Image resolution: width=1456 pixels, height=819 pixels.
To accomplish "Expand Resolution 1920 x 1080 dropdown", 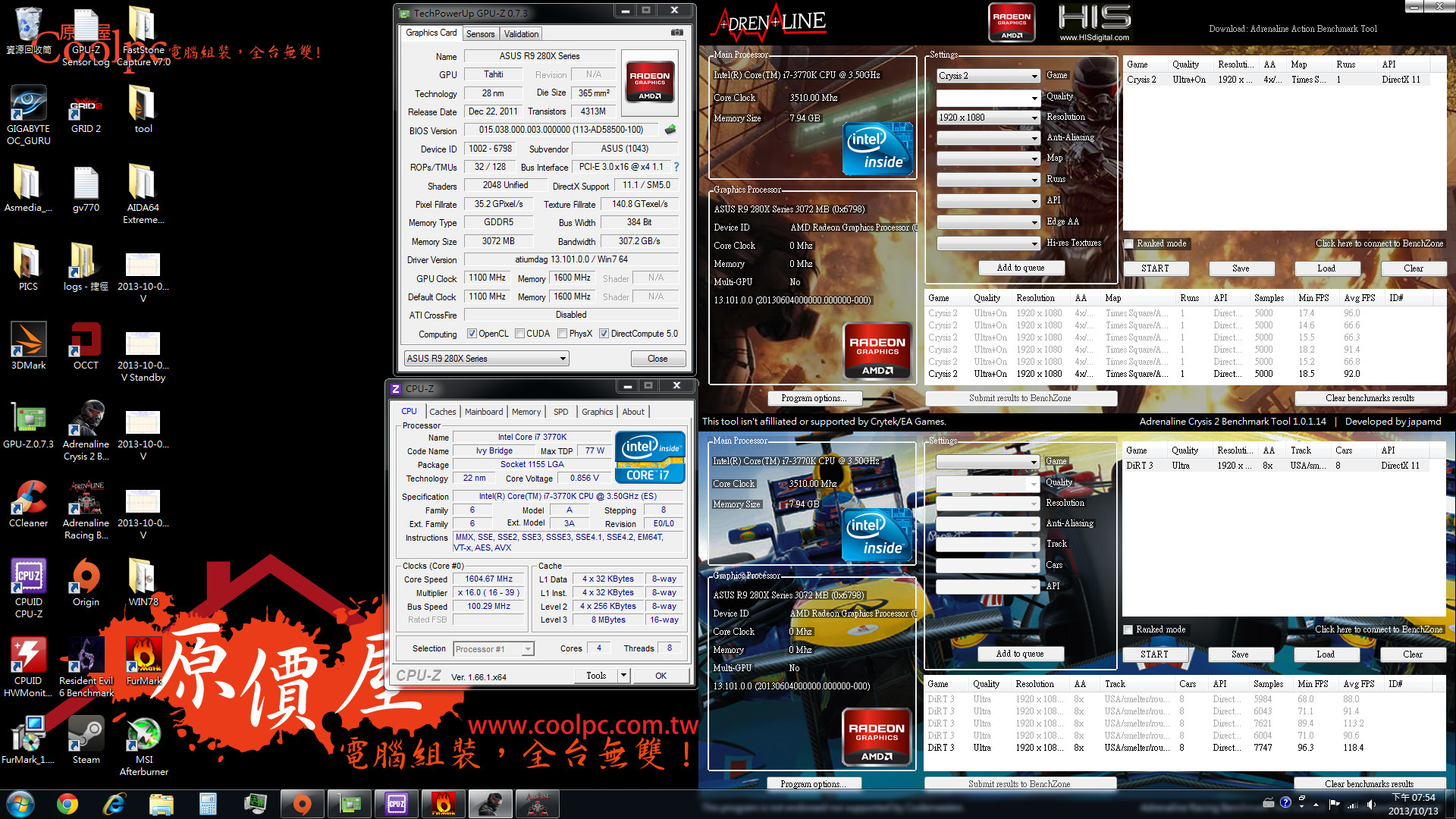I will tap(988, 118).
